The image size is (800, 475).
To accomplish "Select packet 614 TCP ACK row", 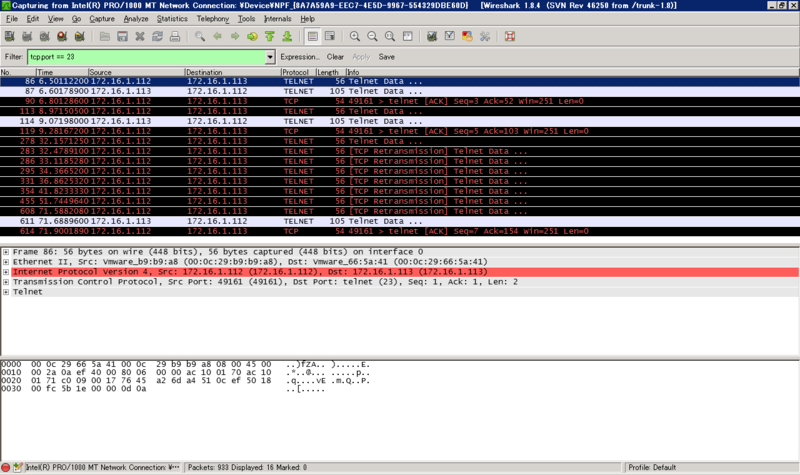I will [x=399, y=231].
